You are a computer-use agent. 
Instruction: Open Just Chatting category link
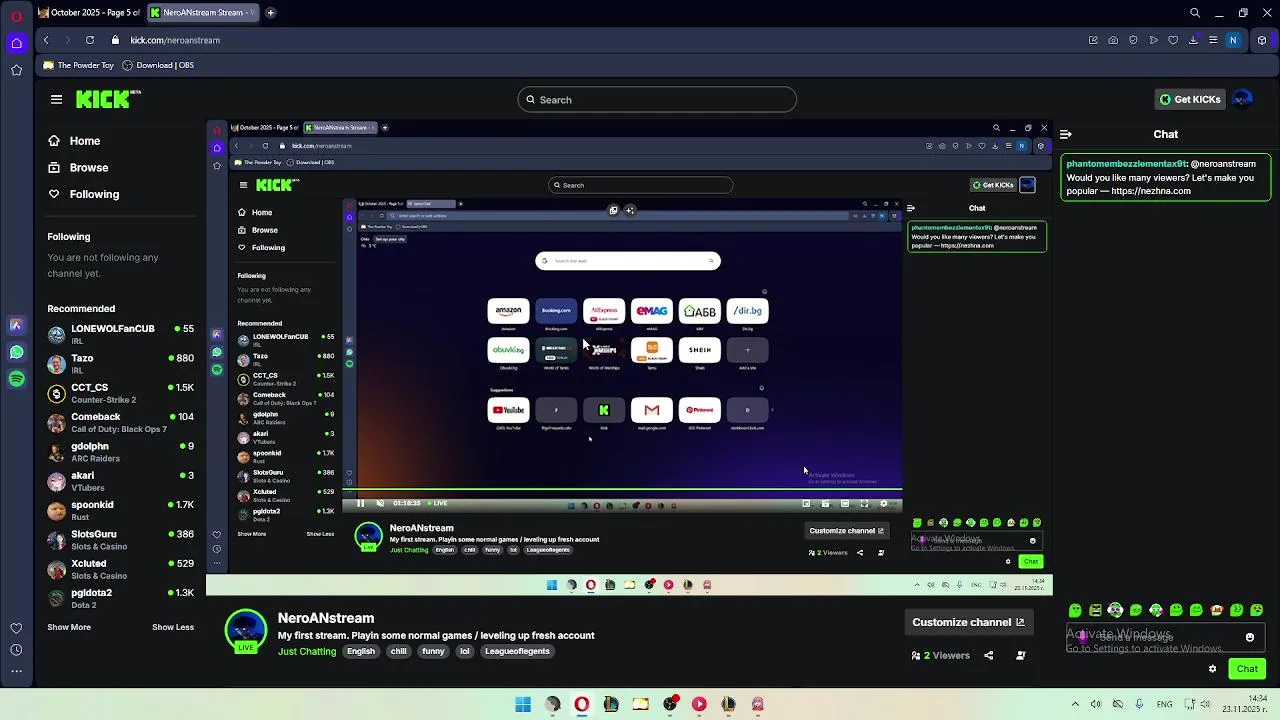pyautogui.click(x=307, y=651)
